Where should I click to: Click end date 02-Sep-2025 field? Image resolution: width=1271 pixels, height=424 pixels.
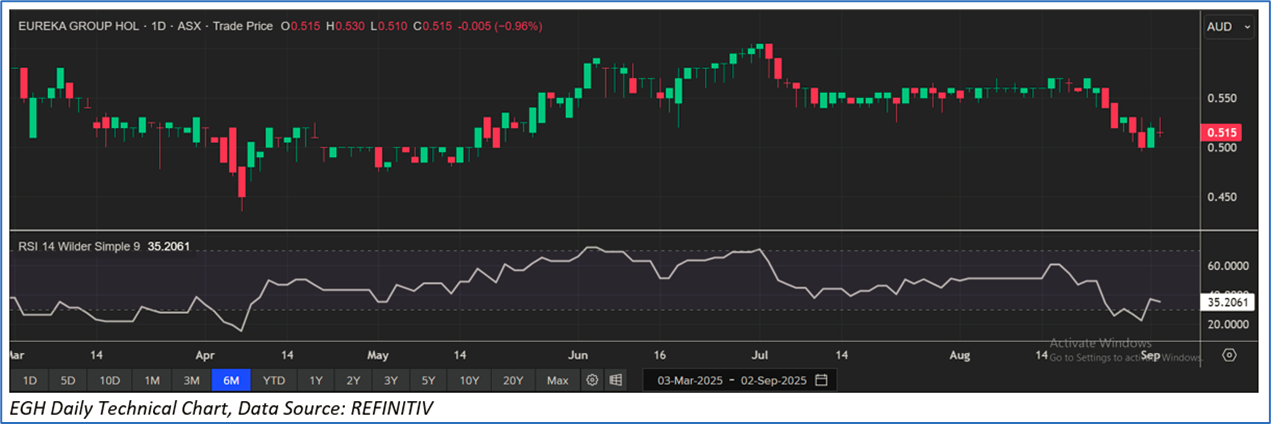click(771, 380)
